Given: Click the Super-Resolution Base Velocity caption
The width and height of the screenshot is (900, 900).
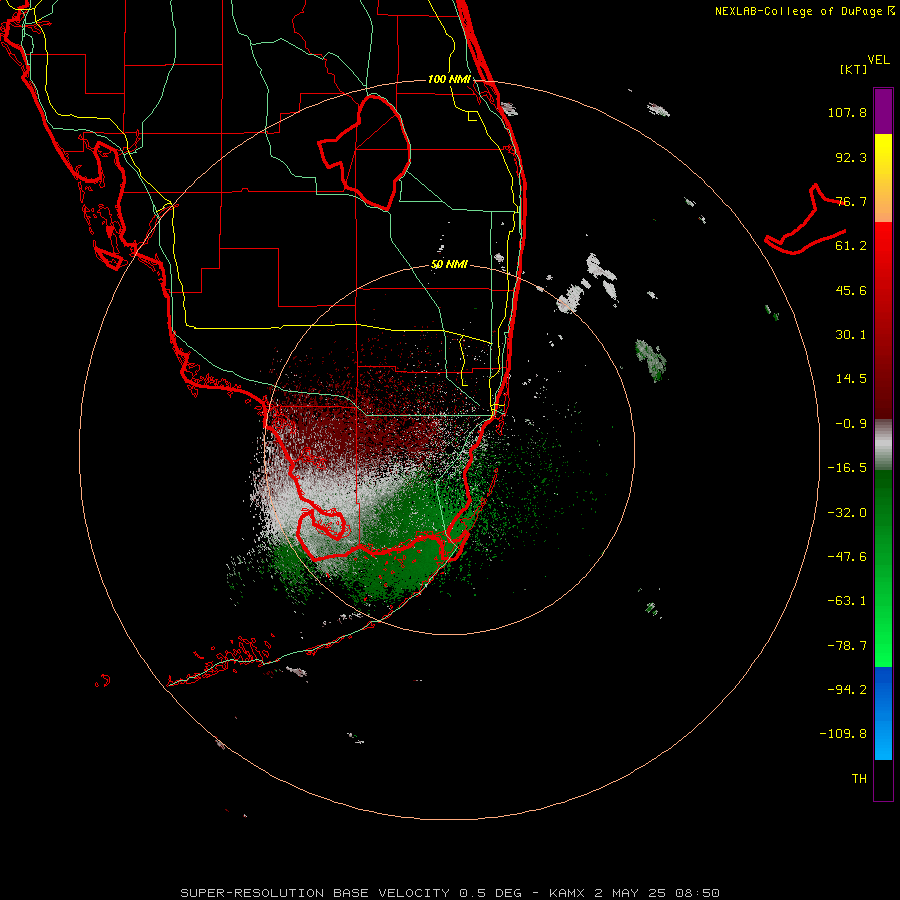Looking at the screenshot, I should click(x=449, y=893).
